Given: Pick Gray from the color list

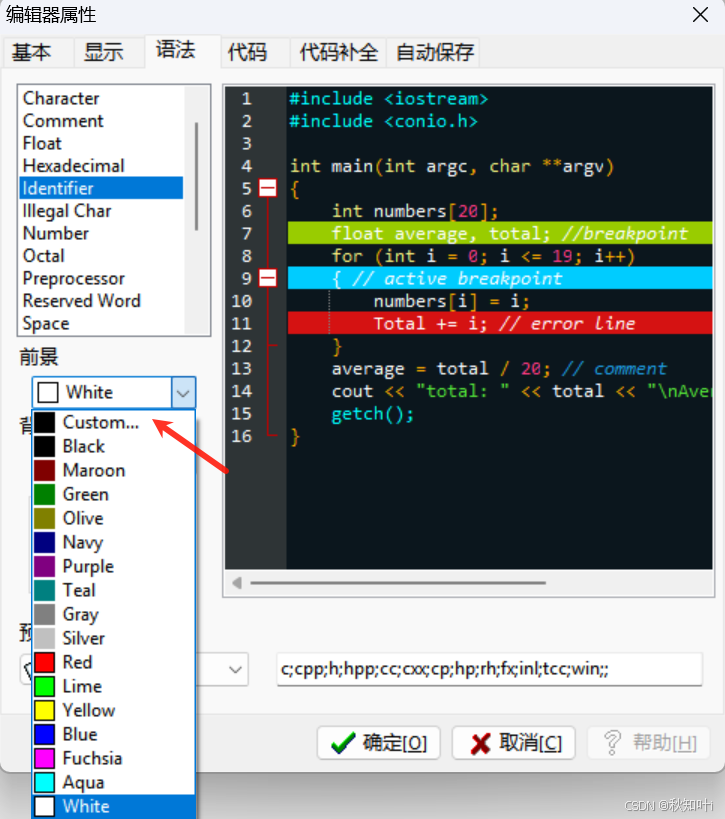Looking at the screenshot, I should tap(114, 614).
